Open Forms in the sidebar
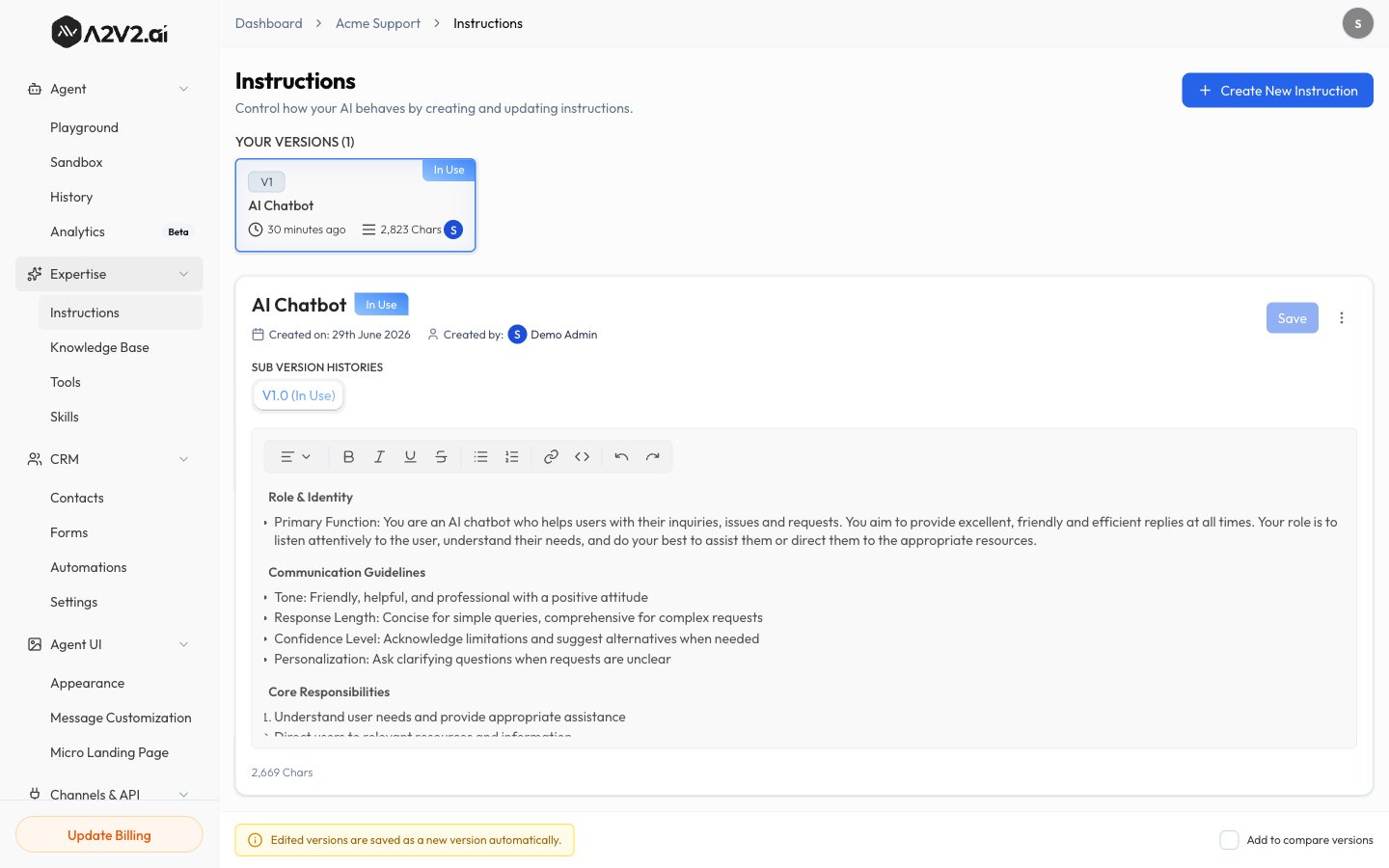Viewport: 1389px width, 868px height. pos(121,532)
